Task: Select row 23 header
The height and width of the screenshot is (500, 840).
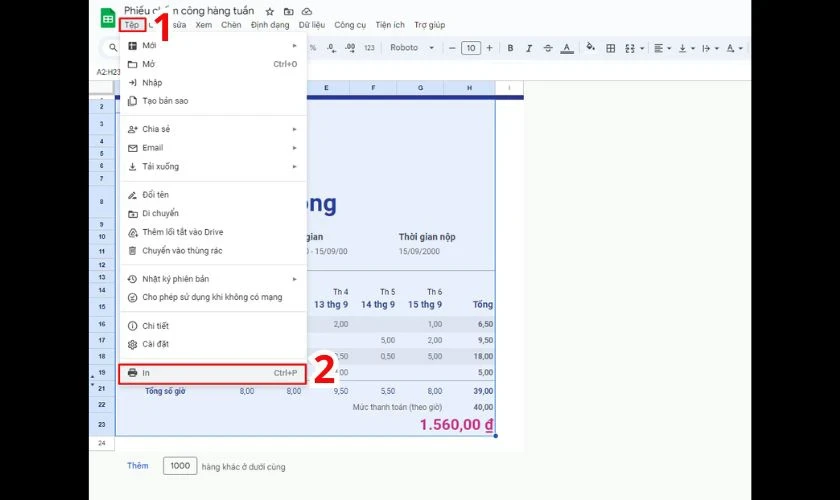Action: [102, 424]
